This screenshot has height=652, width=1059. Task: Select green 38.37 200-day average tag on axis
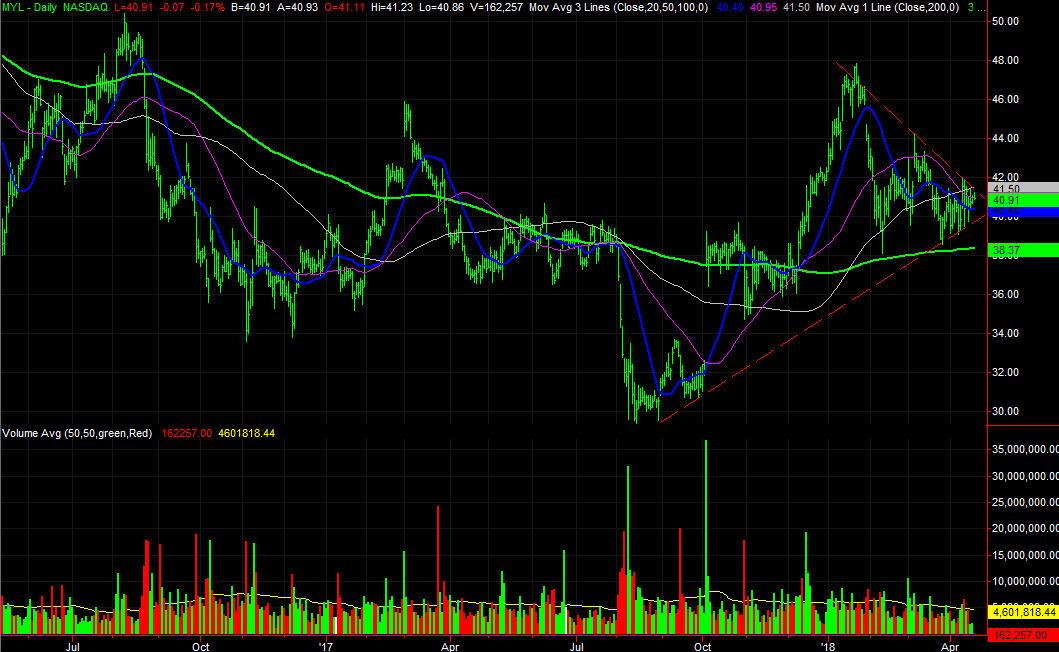click(x=1023, y=251)
